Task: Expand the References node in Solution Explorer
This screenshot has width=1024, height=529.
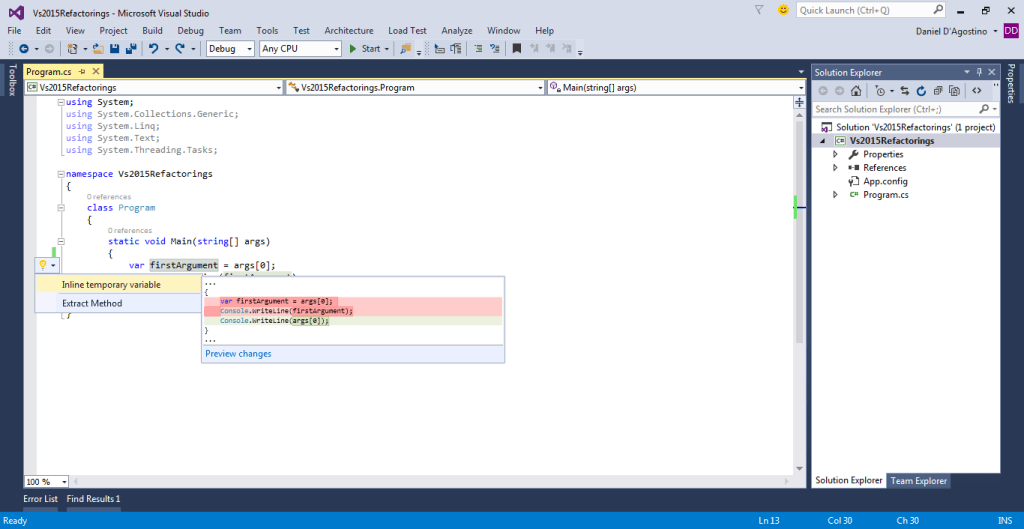Action: [x=835, y=168]
